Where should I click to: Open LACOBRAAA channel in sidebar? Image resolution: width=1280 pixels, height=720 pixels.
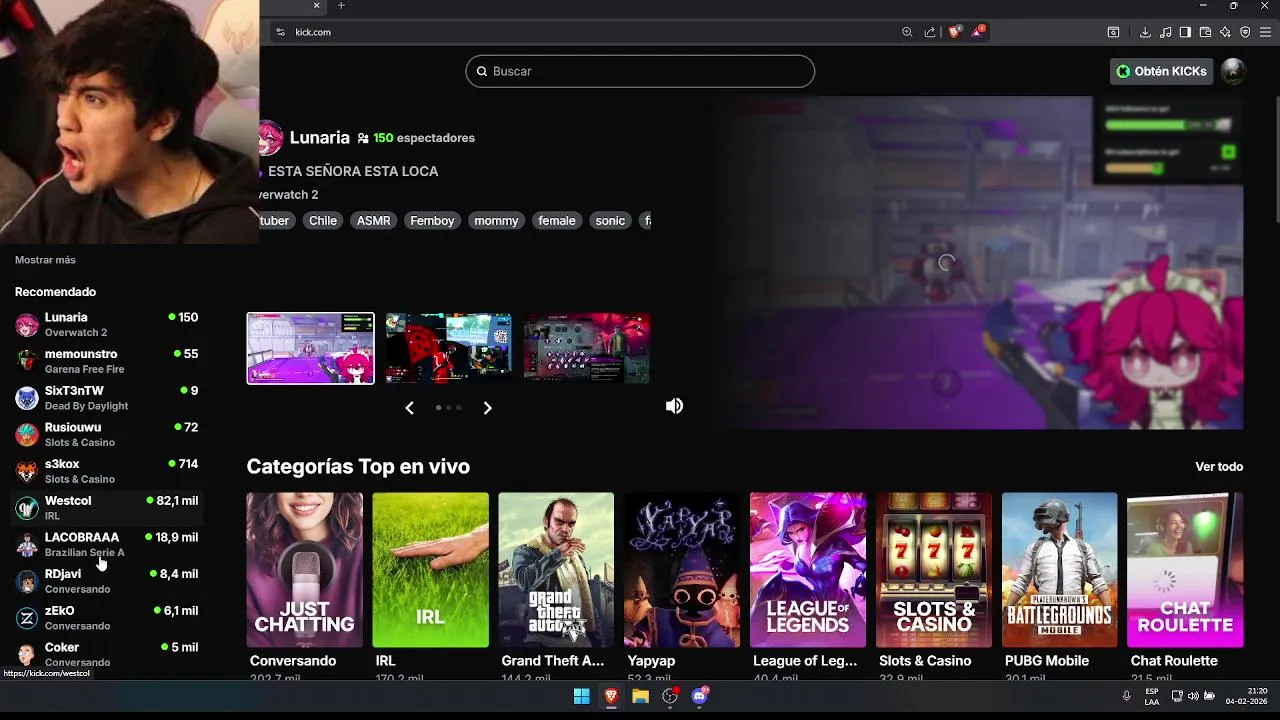click(x=107, y=545)
